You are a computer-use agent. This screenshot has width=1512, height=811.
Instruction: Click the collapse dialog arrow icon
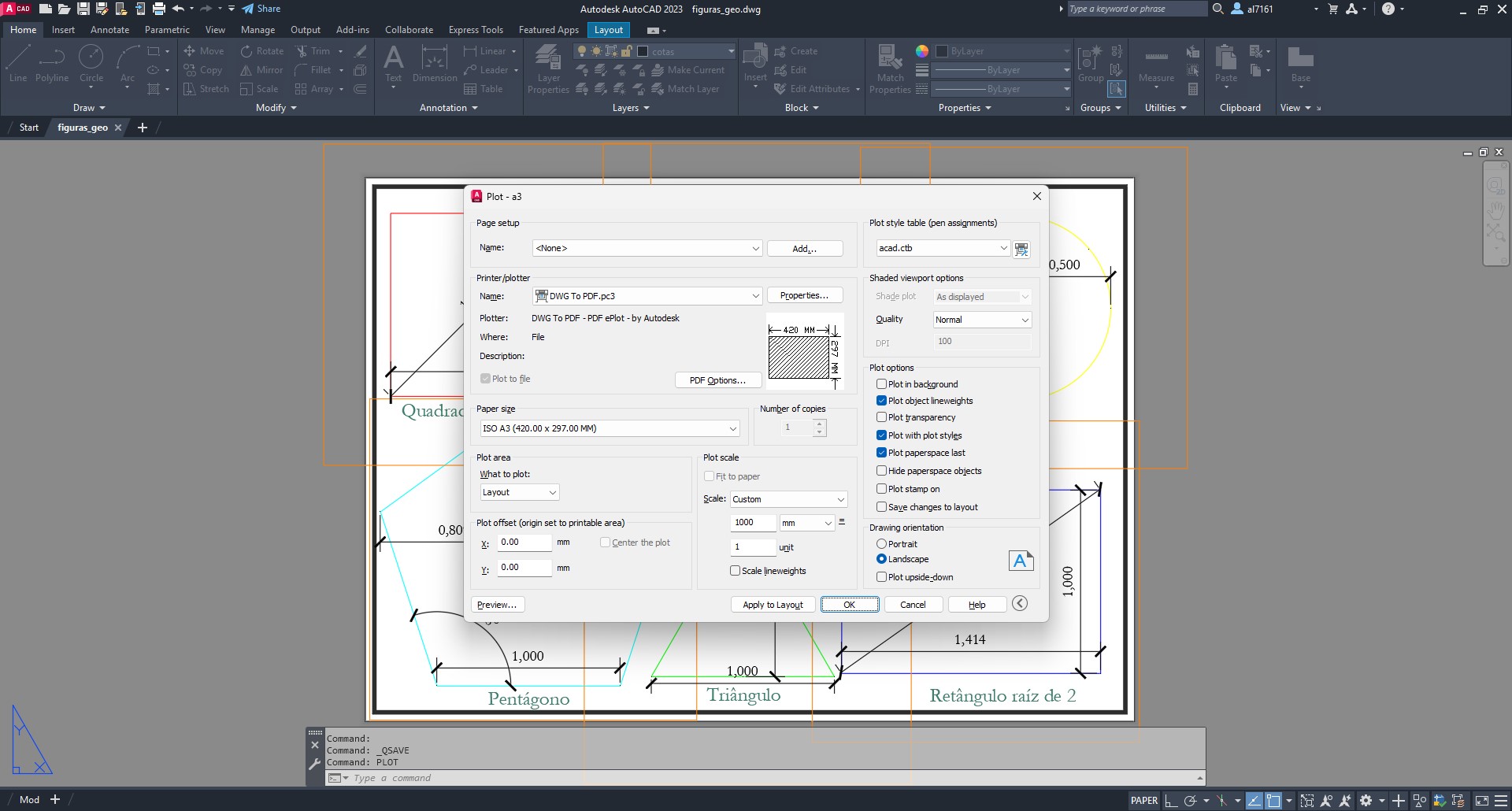(1020, 604)
